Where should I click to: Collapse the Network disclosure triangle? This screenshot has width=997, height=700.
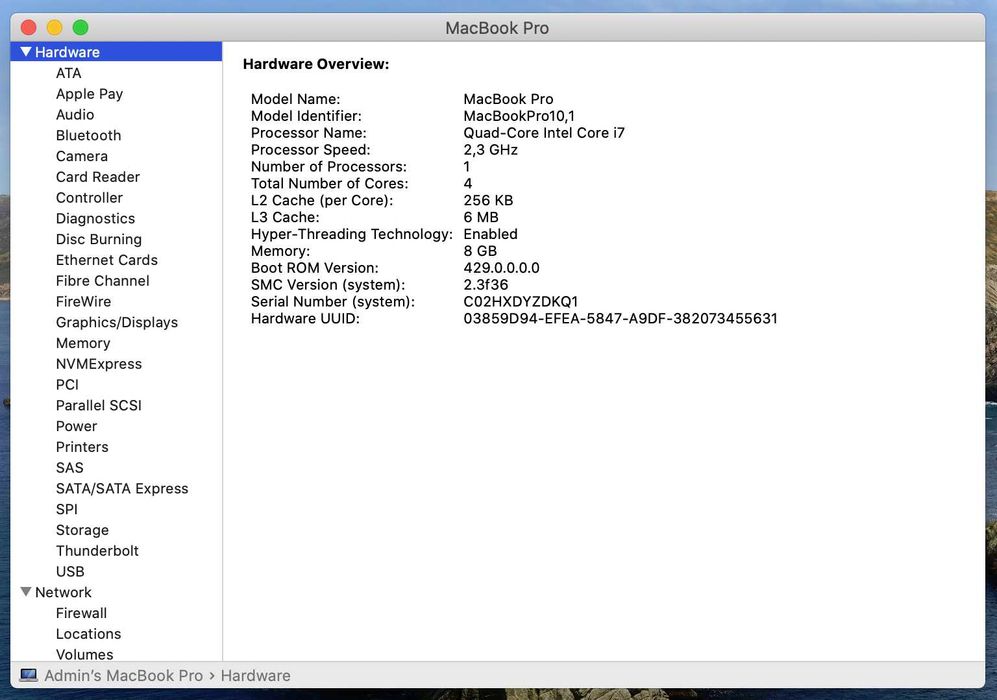point(26,592)
